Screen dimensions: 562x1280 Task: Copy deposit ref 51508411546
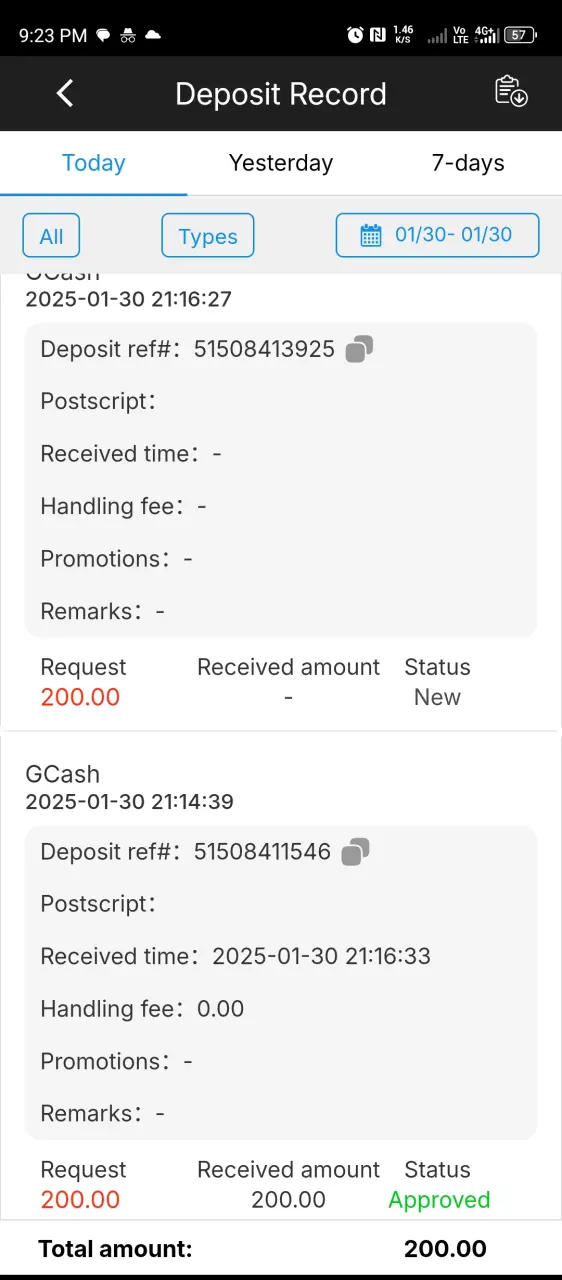355,852
